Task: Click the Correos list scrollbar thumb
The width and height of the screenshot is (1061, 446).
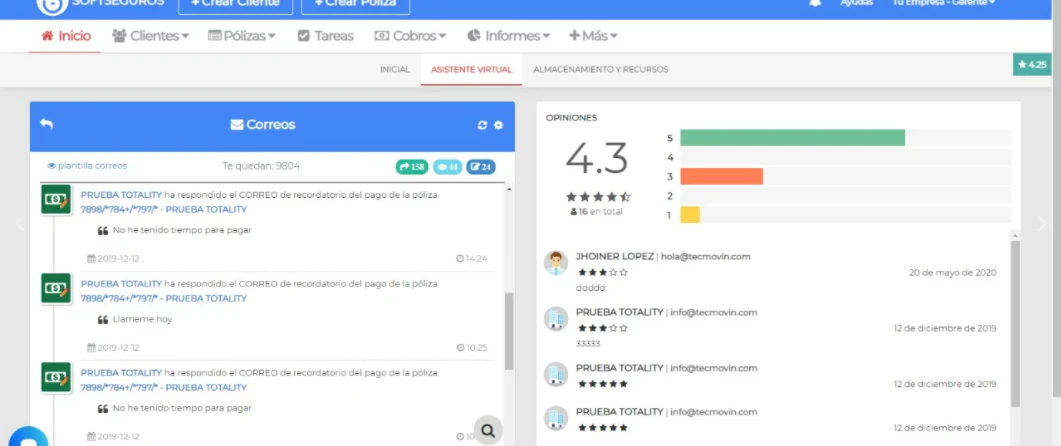Action: click(x=509, y=331)
